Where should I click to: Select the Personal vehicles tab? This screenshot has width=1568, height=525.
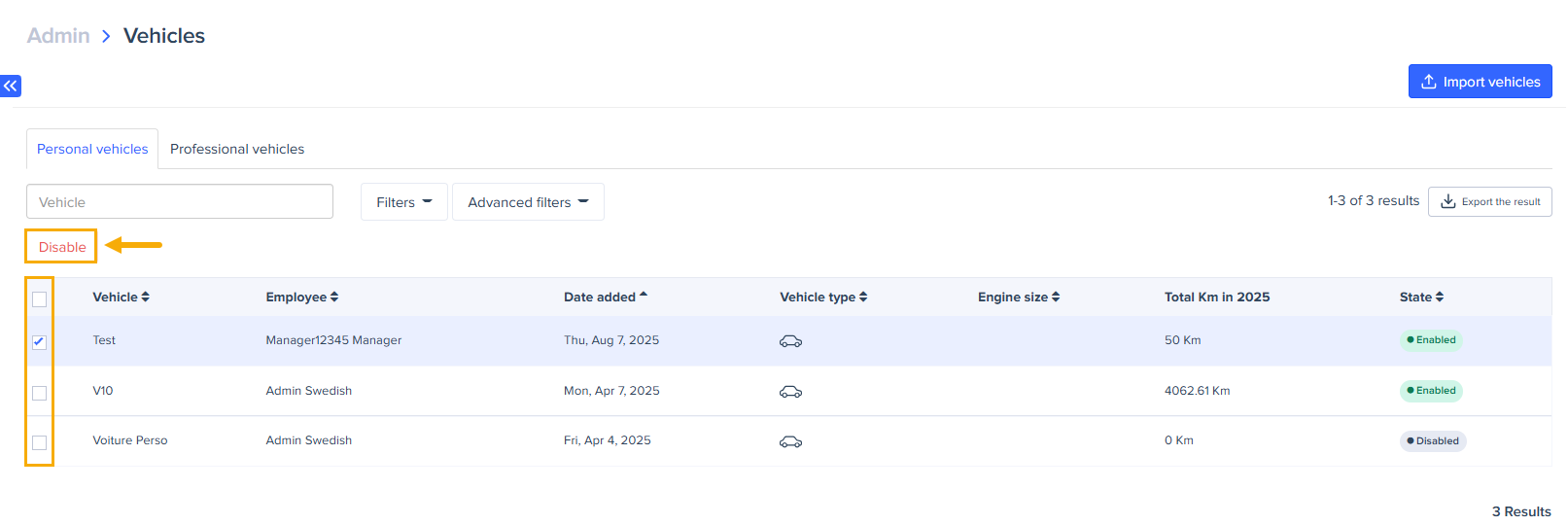click(x=92, y=150)
